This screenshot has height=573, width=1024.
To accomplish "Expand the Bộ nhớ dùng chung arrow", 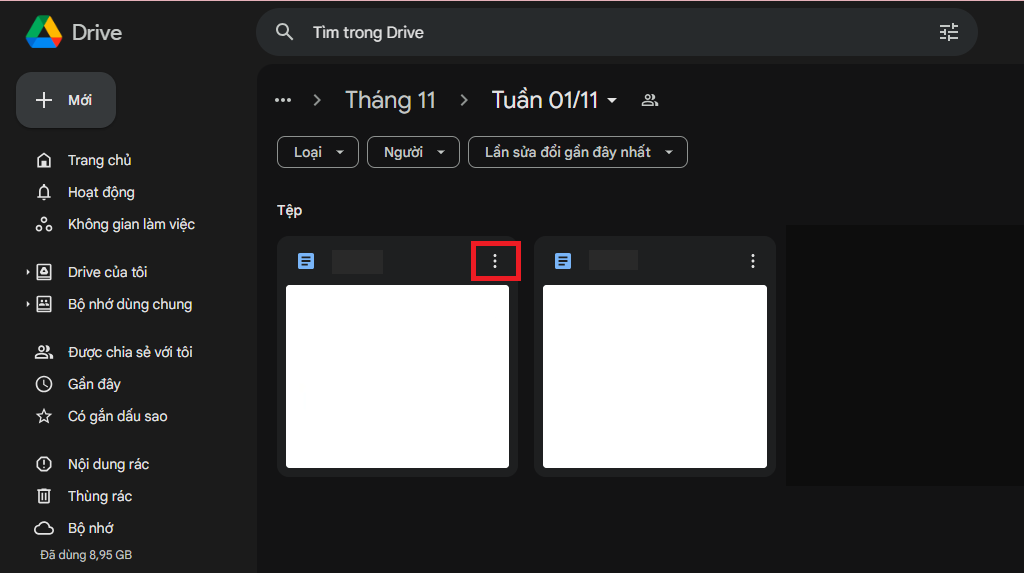I will 27,304.
